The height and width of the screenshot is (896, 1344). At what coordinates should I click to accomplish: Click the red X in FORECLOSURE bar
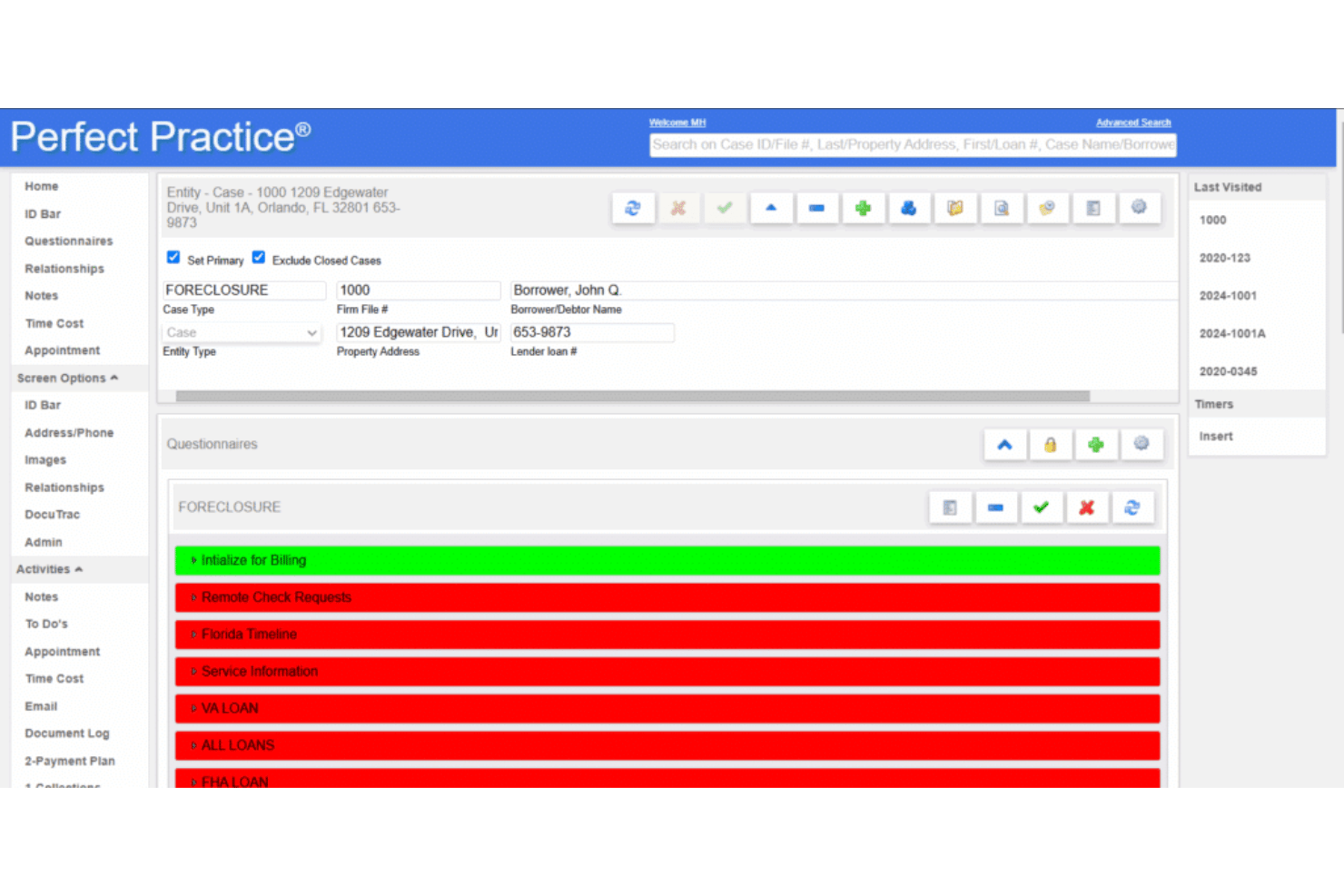1087,507
